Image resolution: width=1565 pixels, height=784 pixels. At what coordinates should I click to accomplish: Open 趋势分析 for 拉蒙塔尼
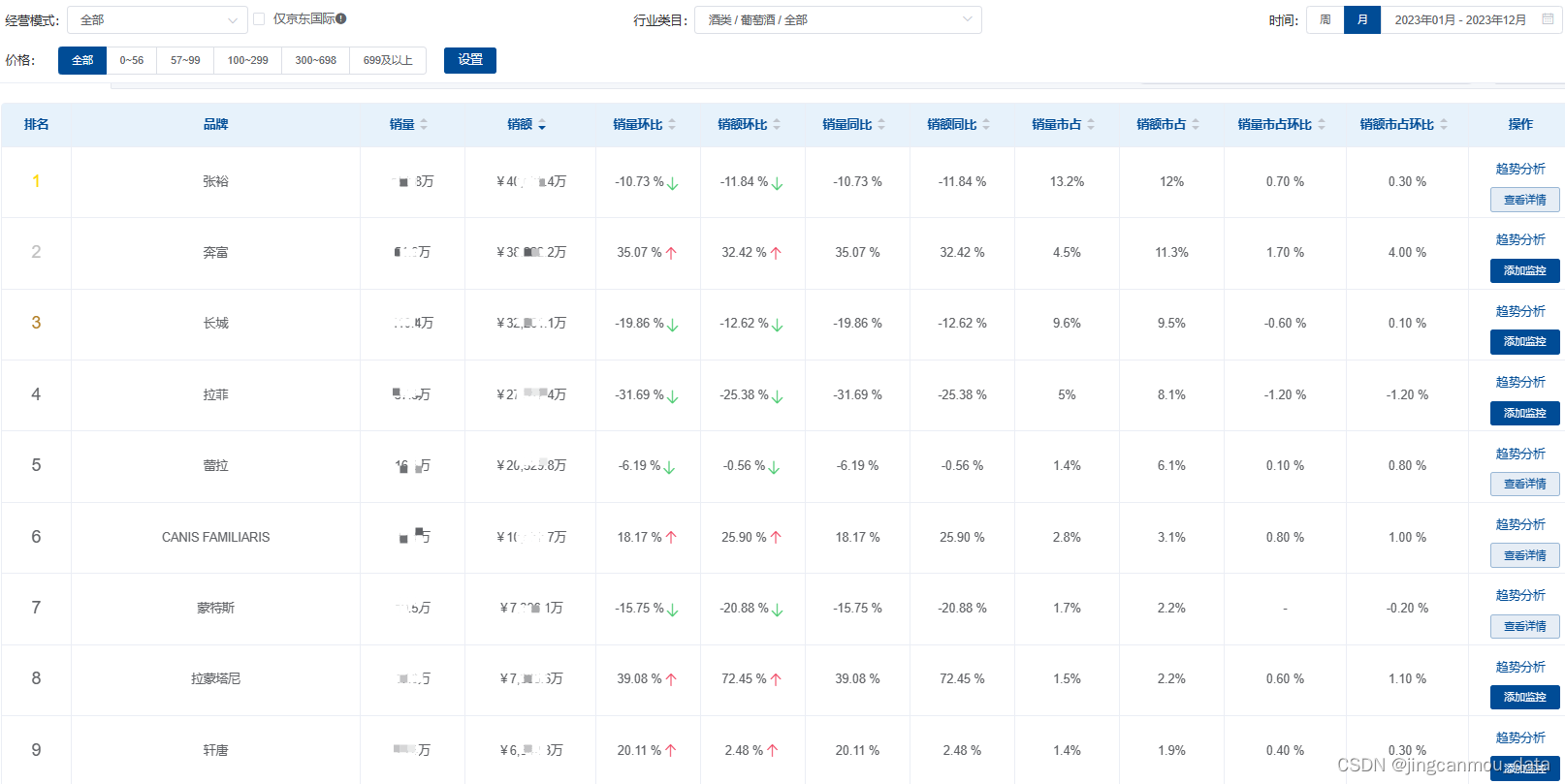pos(1520,667)
